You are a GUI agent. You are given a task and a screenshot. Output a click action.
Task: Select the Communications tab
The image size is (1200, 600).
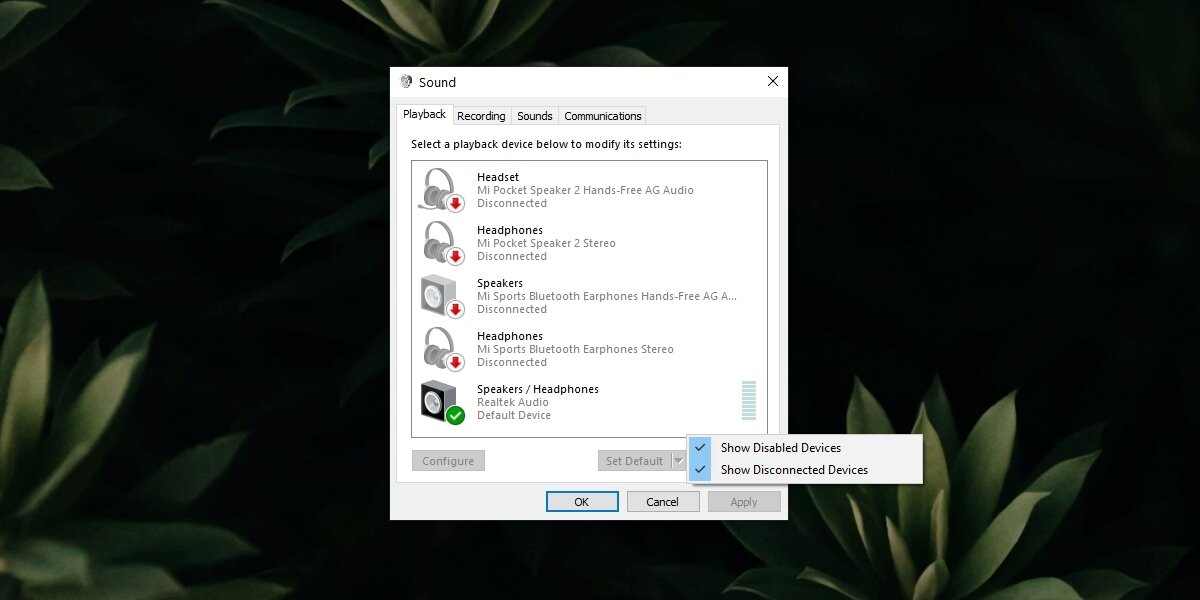click(602, 115)
